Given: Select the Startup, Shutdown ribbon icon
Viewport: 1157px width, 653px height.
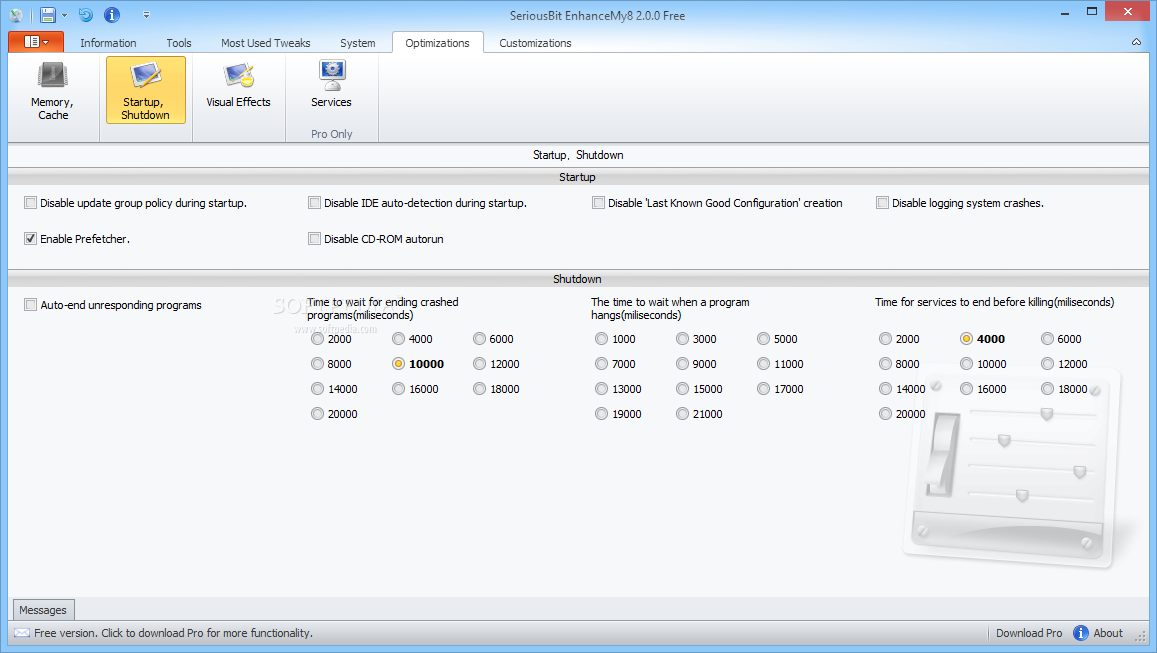Looking at the screenshot, I should pos(145,91).
